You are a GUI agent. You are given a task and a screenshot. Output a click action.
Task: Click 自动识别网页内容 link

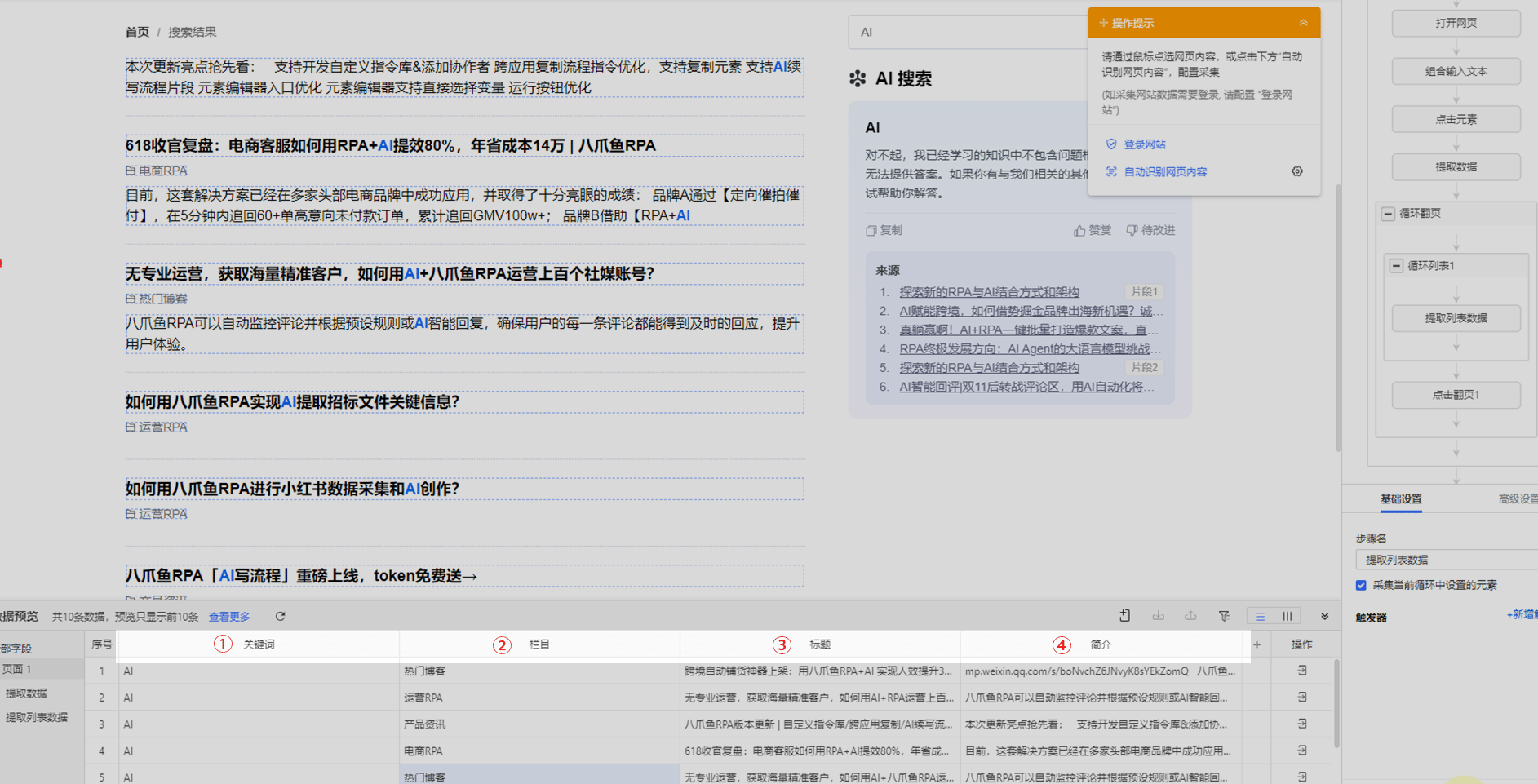(1165, 172)
